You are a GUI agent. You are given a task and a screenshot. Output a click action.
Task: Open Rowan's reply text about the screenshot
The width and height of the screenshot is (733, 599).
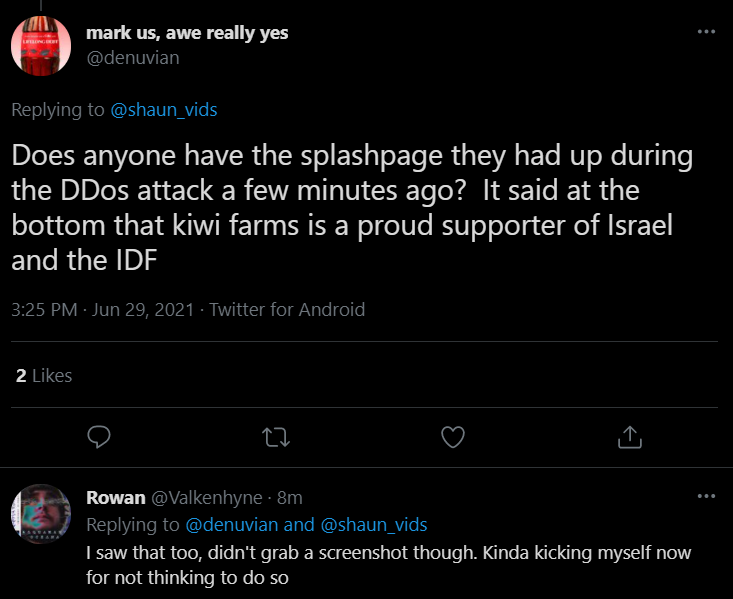pos(388,565)
